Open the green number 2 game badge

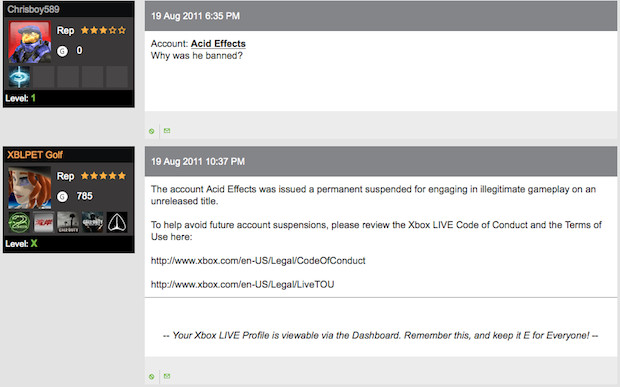point(19,222)
